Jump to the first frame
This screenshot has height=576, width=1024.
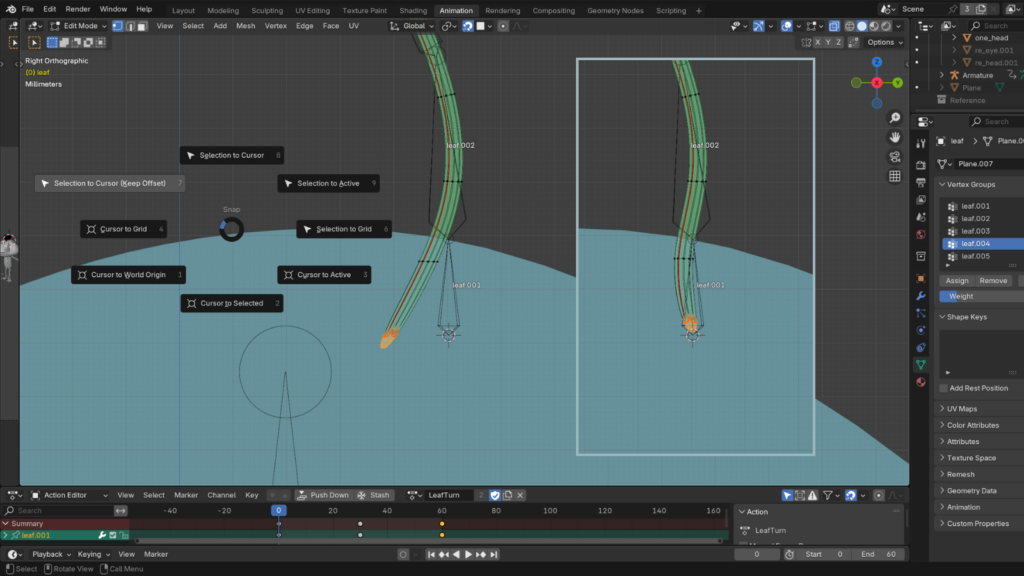point(431,554)
